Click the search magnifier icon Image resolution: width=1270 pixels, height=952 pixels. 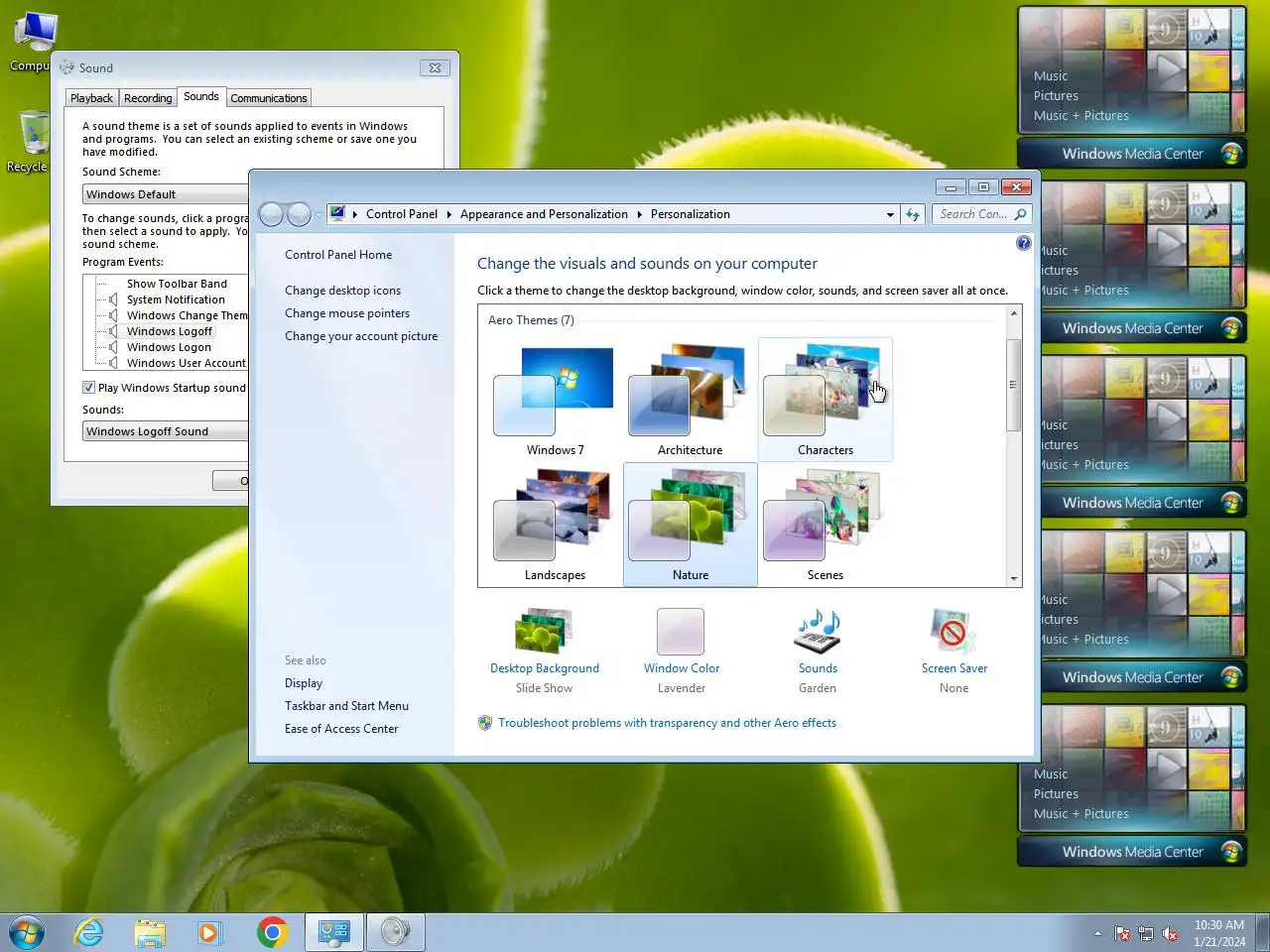[x=1020, y=214]
